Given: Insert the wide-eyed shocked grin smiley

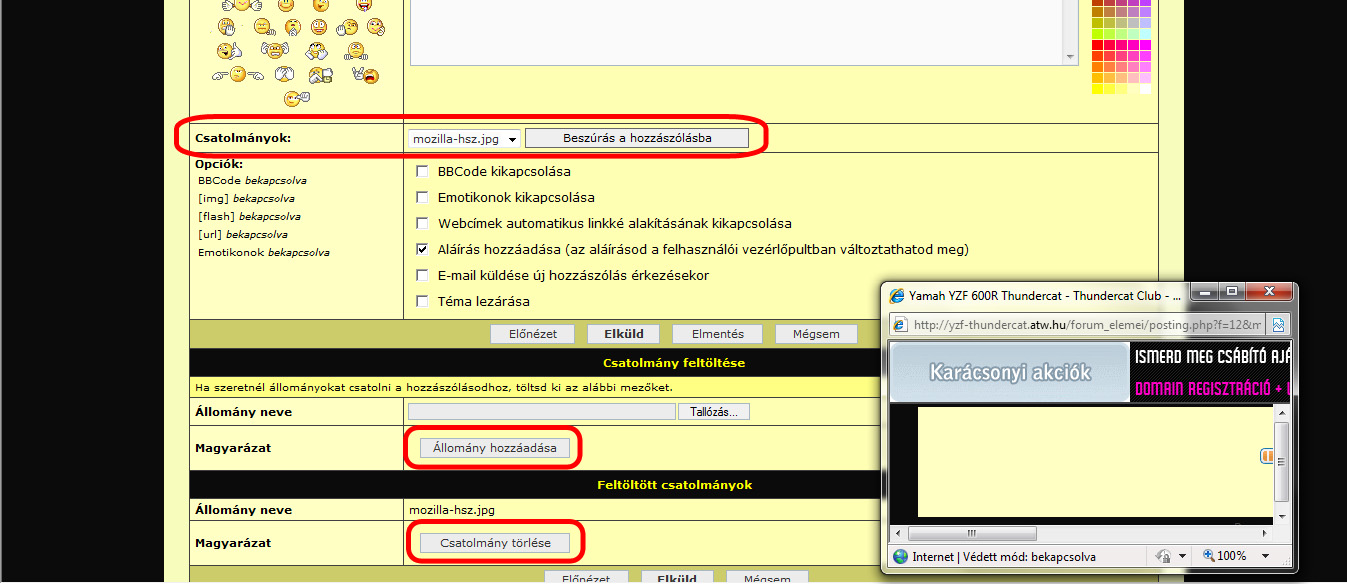Looking at the screenshot, I should coord(319,26).
